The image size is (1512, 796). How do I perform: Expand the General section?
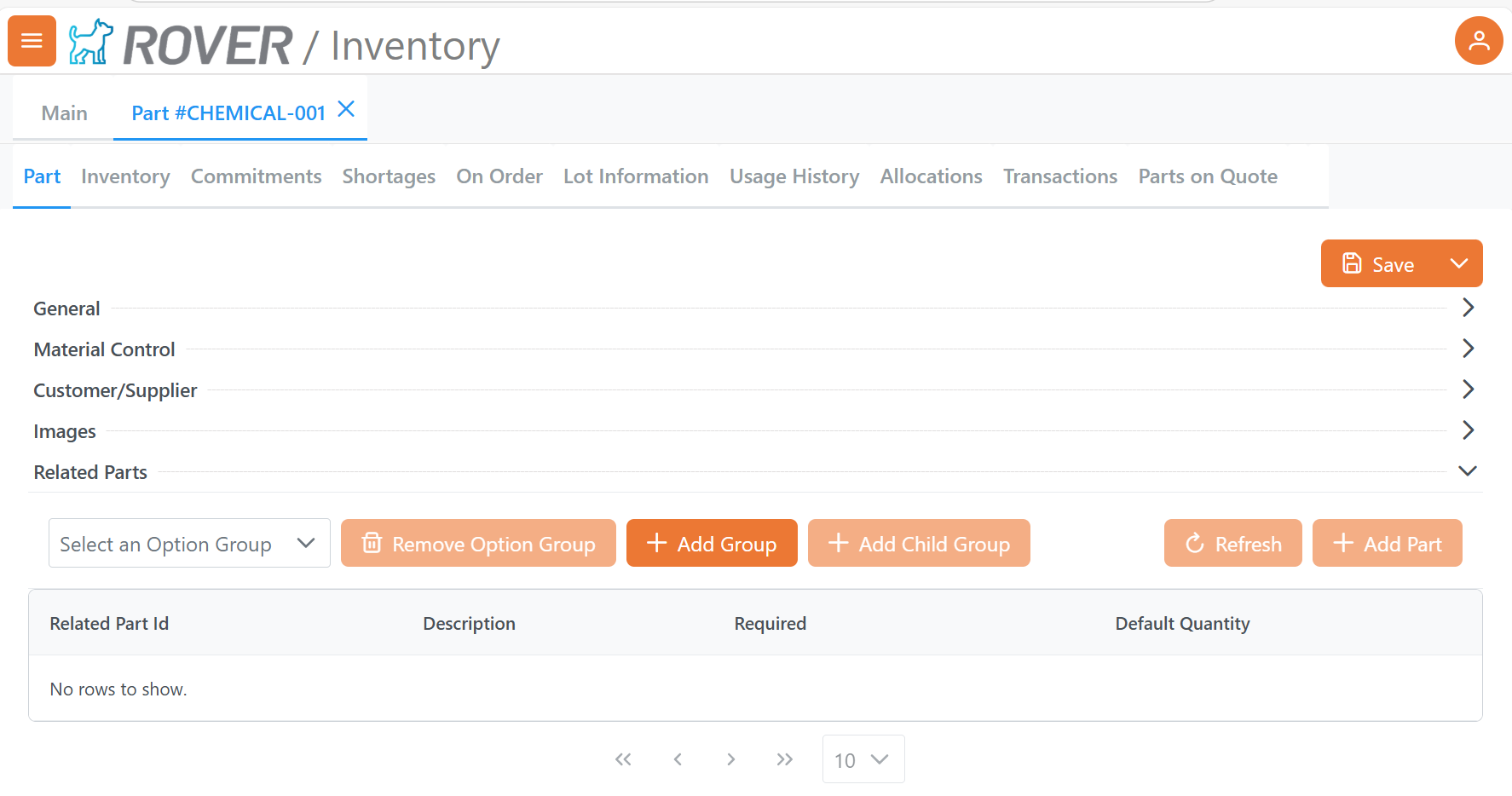coord(1468,308)
